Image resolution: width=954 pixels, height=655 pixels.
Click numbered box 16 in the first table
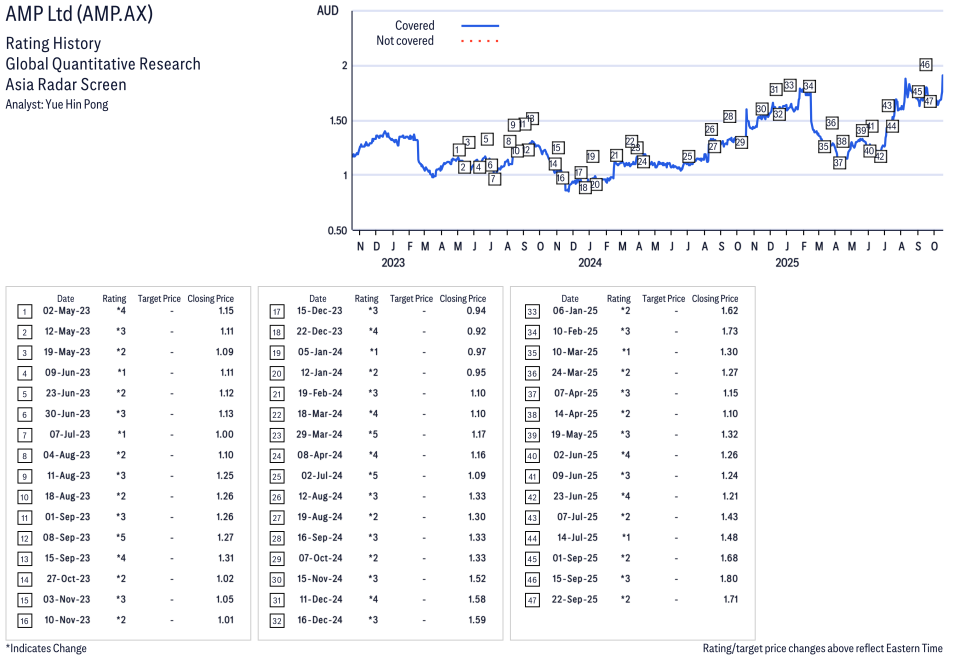(x=23, y=620)
